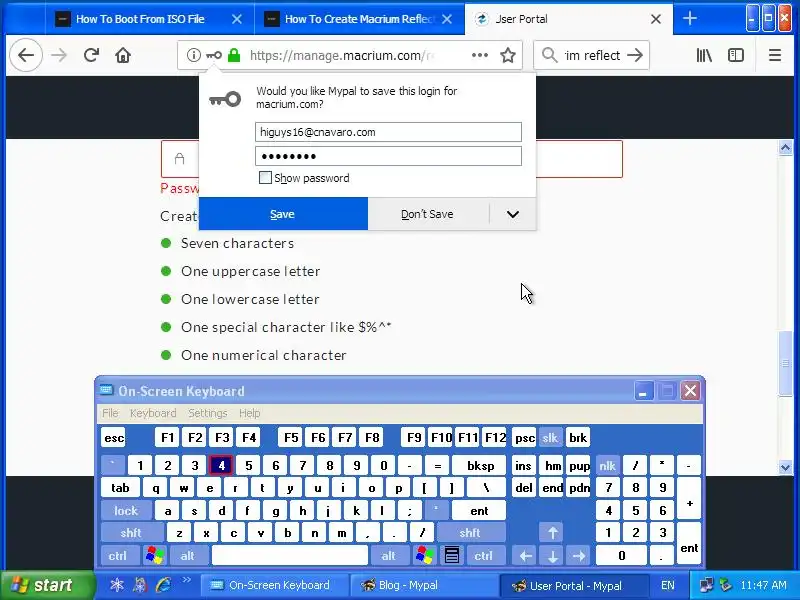Screen dimensions: 800x600
Task: Click the up arrow key on keyboard
Action: point(553,533)
